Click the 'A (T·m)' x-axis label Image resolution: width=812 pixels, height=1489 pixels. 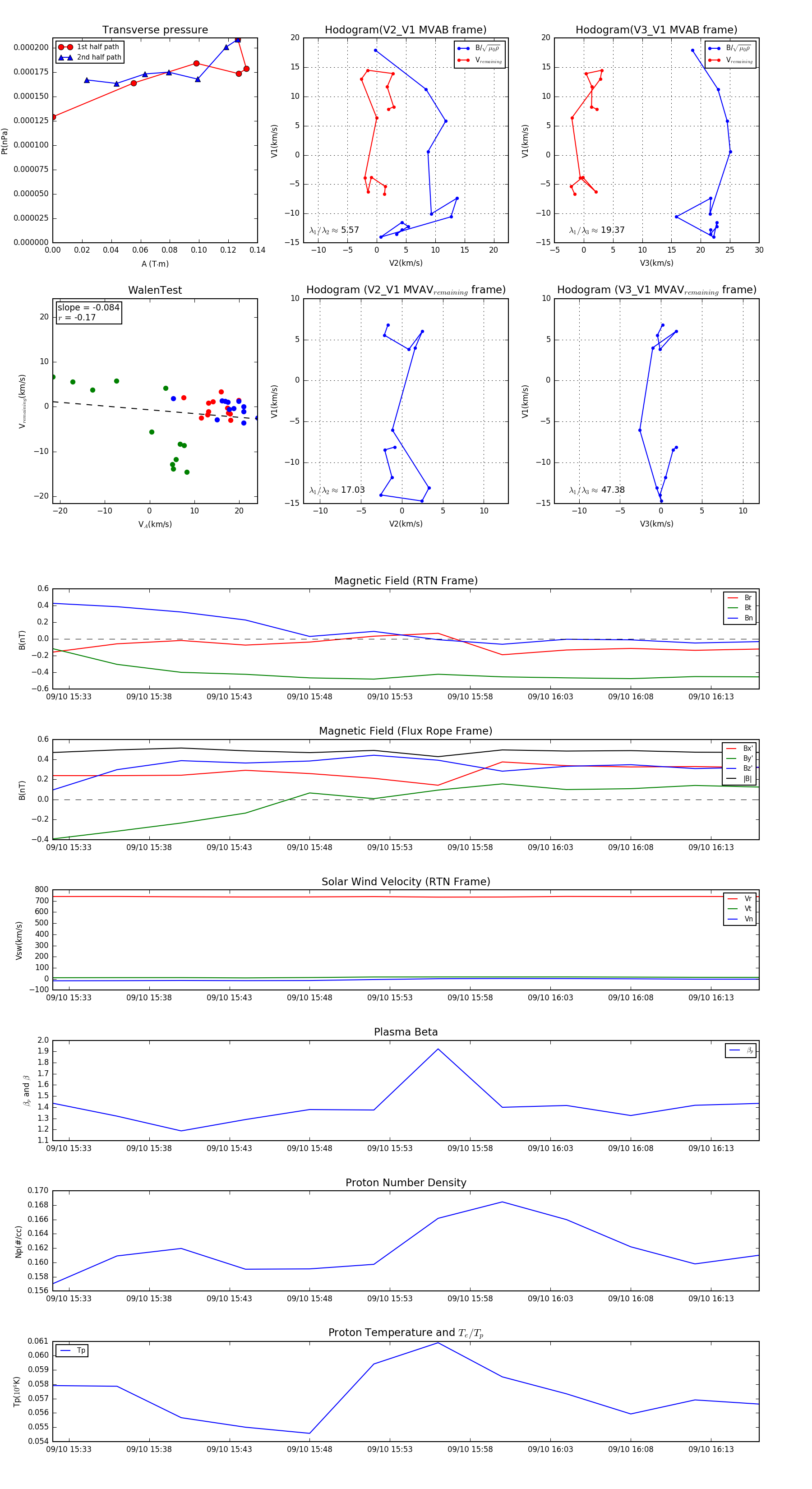155,264
